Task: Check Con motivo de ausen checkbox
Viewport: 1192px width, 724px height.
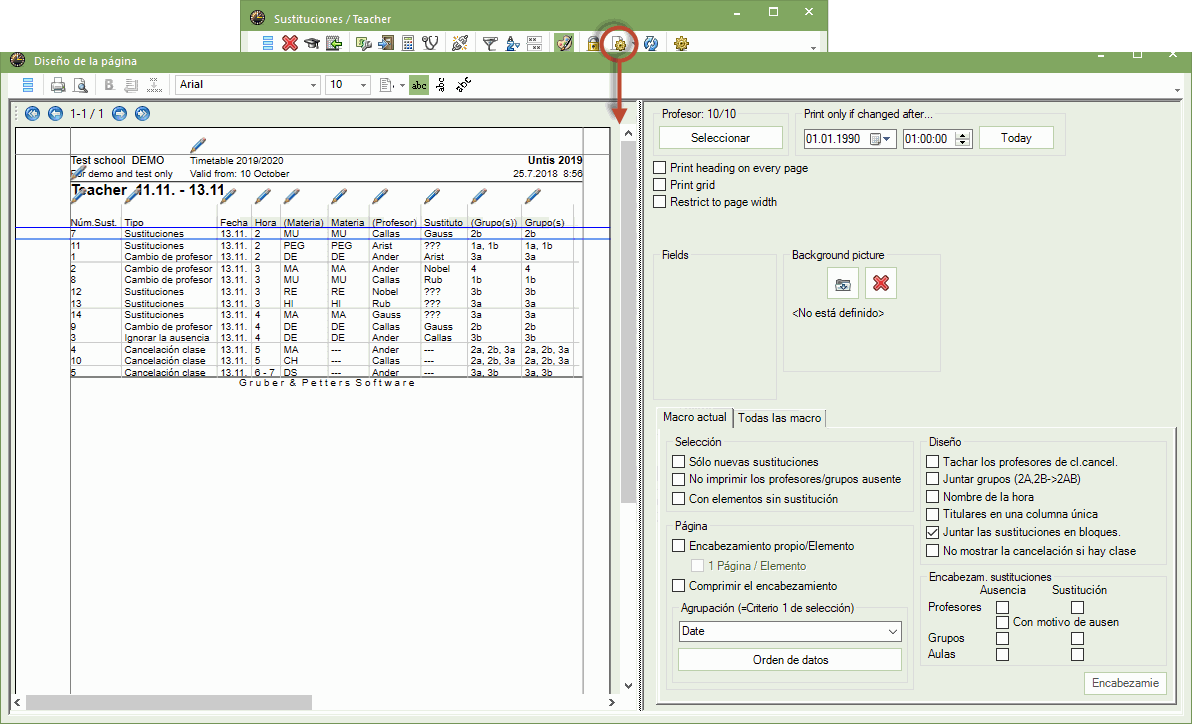Action: click(1003, 622)
